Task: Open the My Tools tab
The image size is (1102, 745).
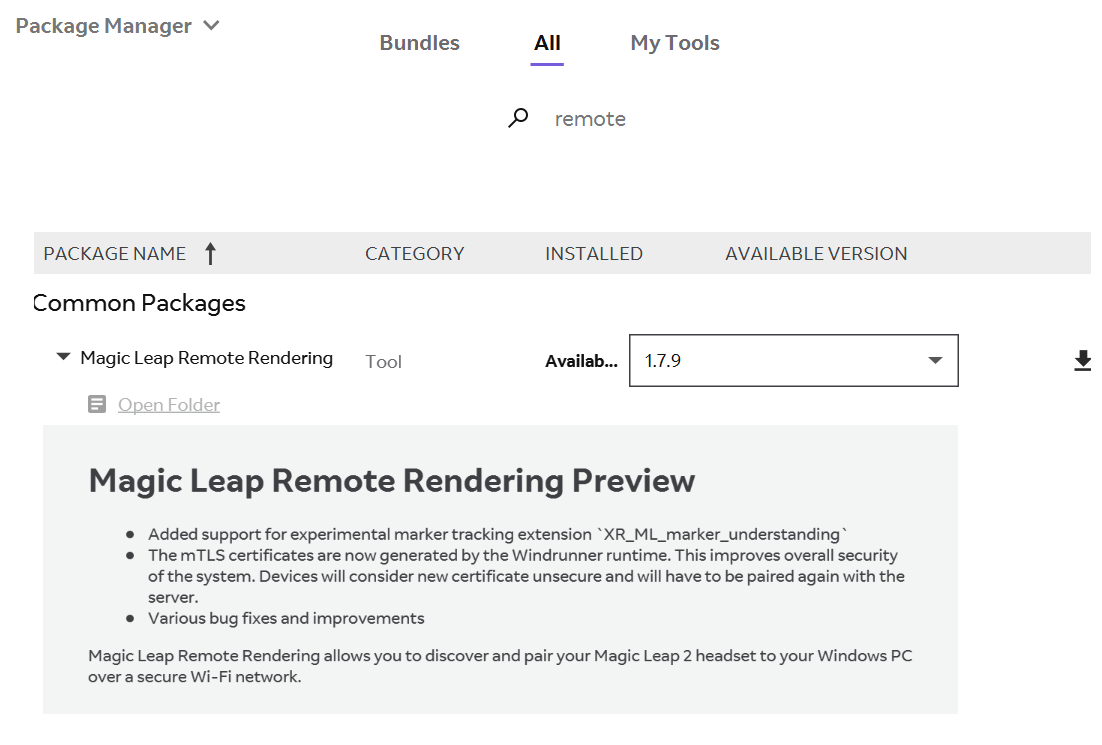Action: (674, 42)
